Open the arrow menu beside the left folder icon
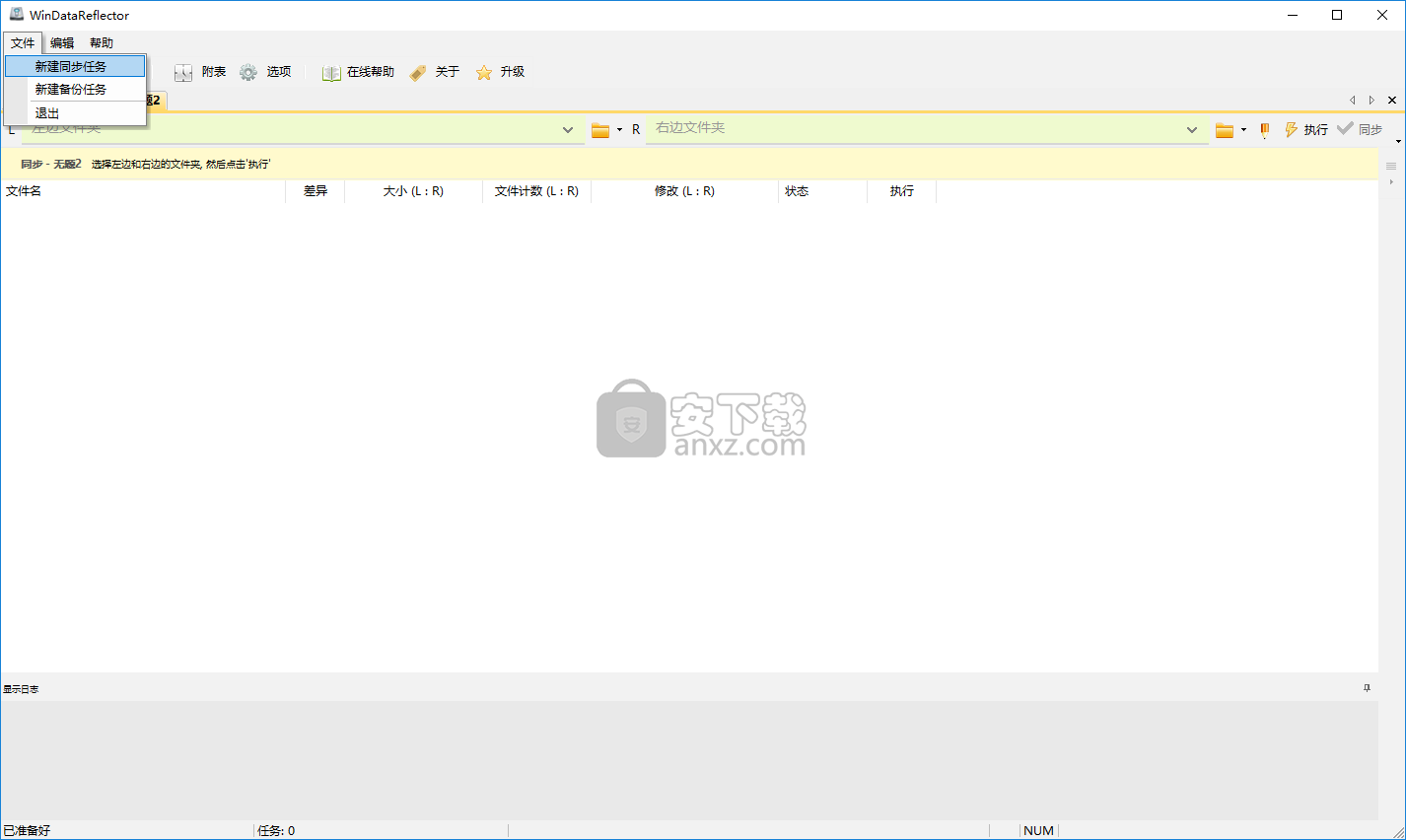Viewport: 1406px width, 840px height. point(619,130)
